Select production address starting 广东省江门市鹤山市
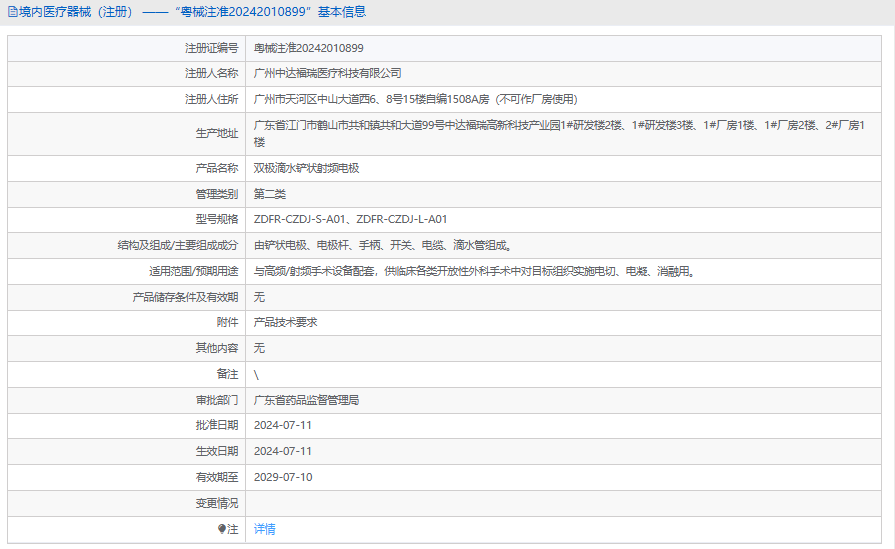The width and height of the screenshot is (895, 549). (x=559, y=133)
